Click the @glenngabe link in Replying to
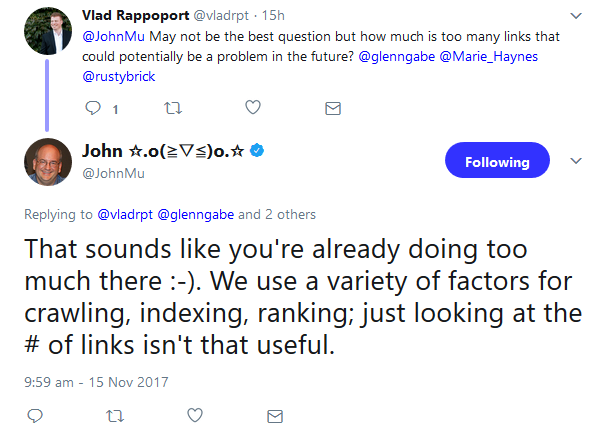This screenshot has width=615, height=436. [198, 214]
